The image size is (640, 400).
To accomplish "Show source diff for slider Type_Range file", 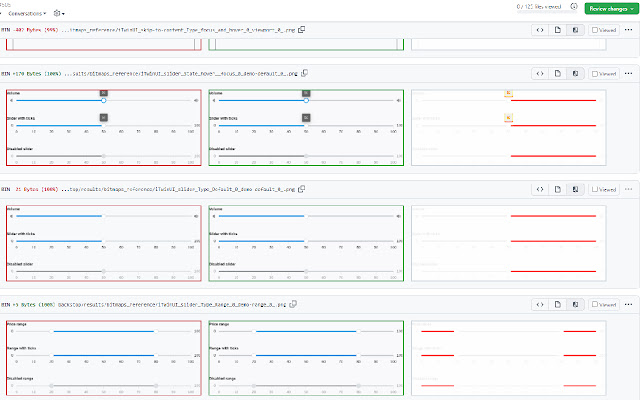I will click(540, 304).
